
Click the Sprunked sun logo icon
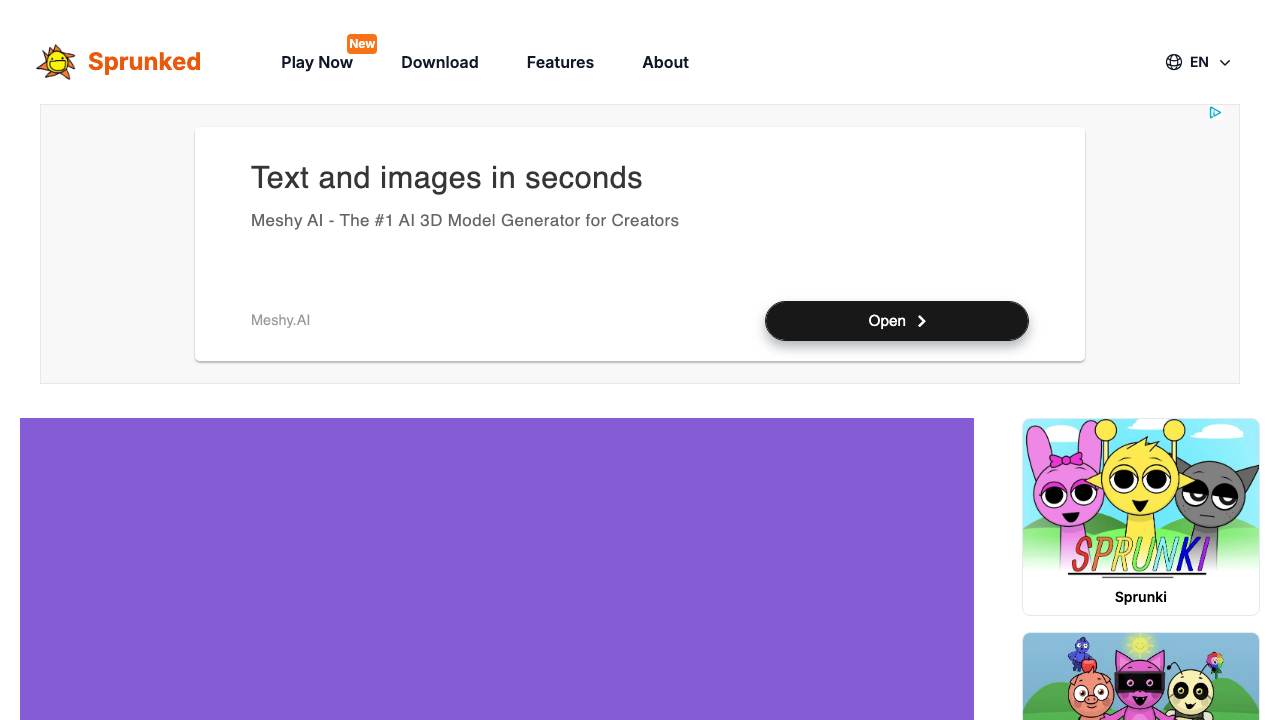click(56, 62)
